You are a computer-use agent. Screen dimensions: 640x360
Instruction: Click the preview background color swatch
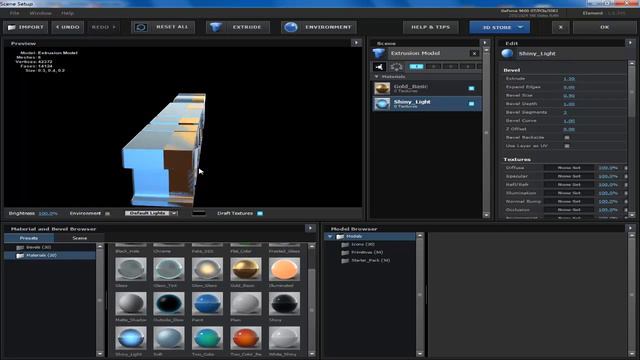[199, 213]
